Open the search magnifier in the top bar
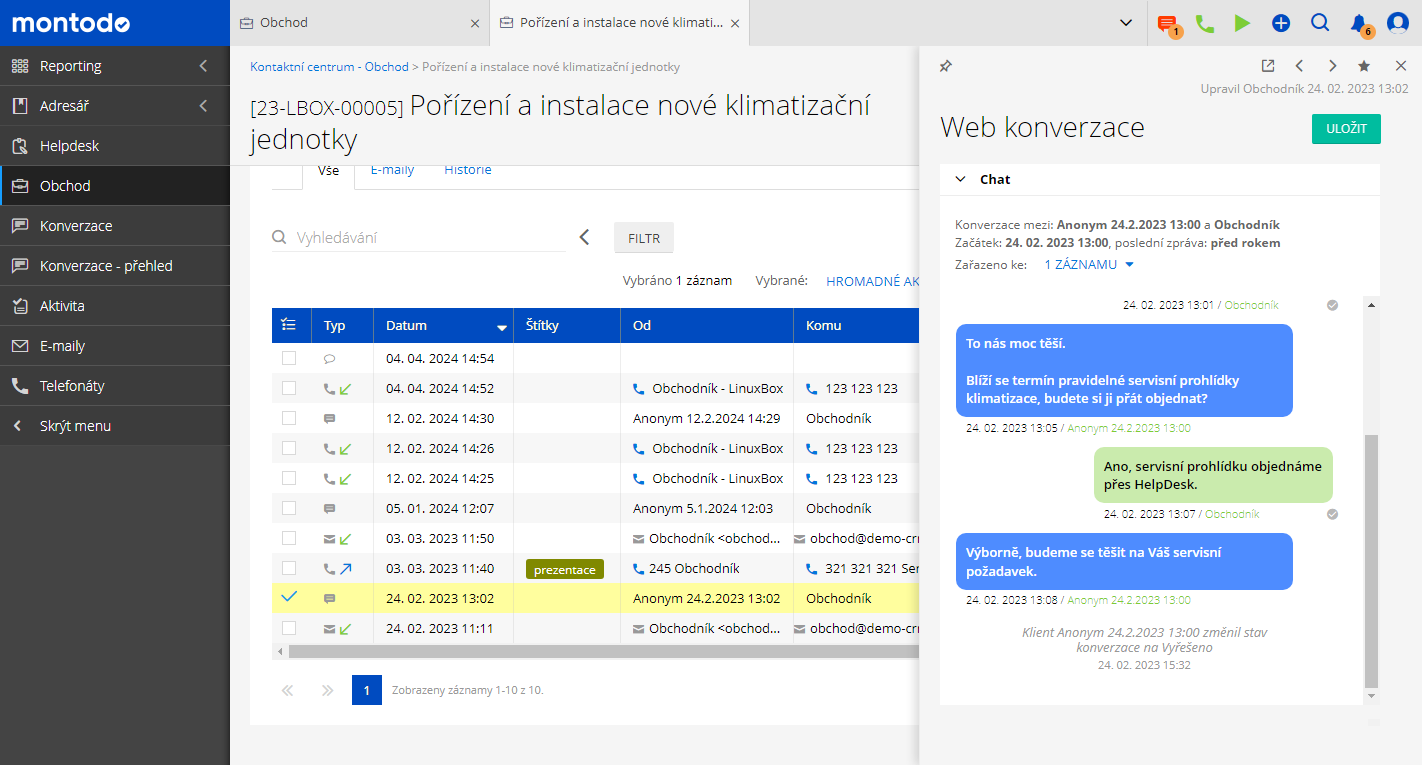This screenshot has height=765, width=1422. pos(1319,23)
